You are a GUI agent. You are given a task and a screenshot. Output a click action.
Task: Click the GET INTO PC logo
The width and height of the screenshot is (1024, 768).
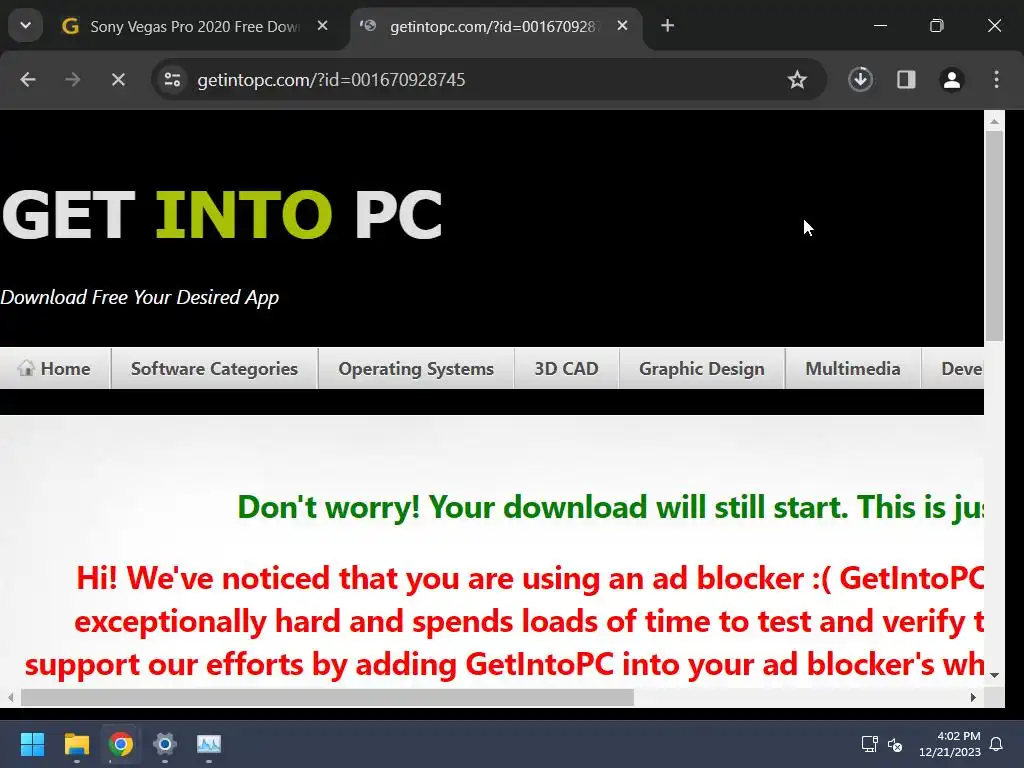[222, 215]
